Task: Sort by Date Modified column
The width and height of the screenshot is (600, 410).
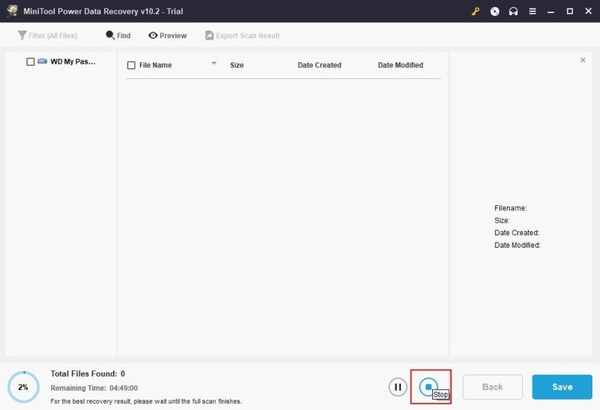Action: [x=400, y=65]
